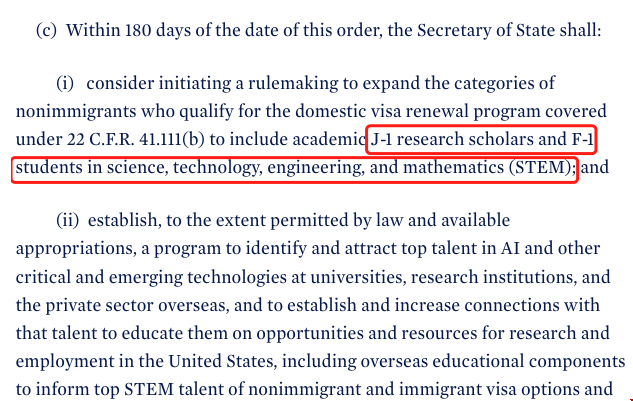This screenshot has width=633, height=401.
Task: Click the "180 days" text
Action: click(x=148, y=30)
